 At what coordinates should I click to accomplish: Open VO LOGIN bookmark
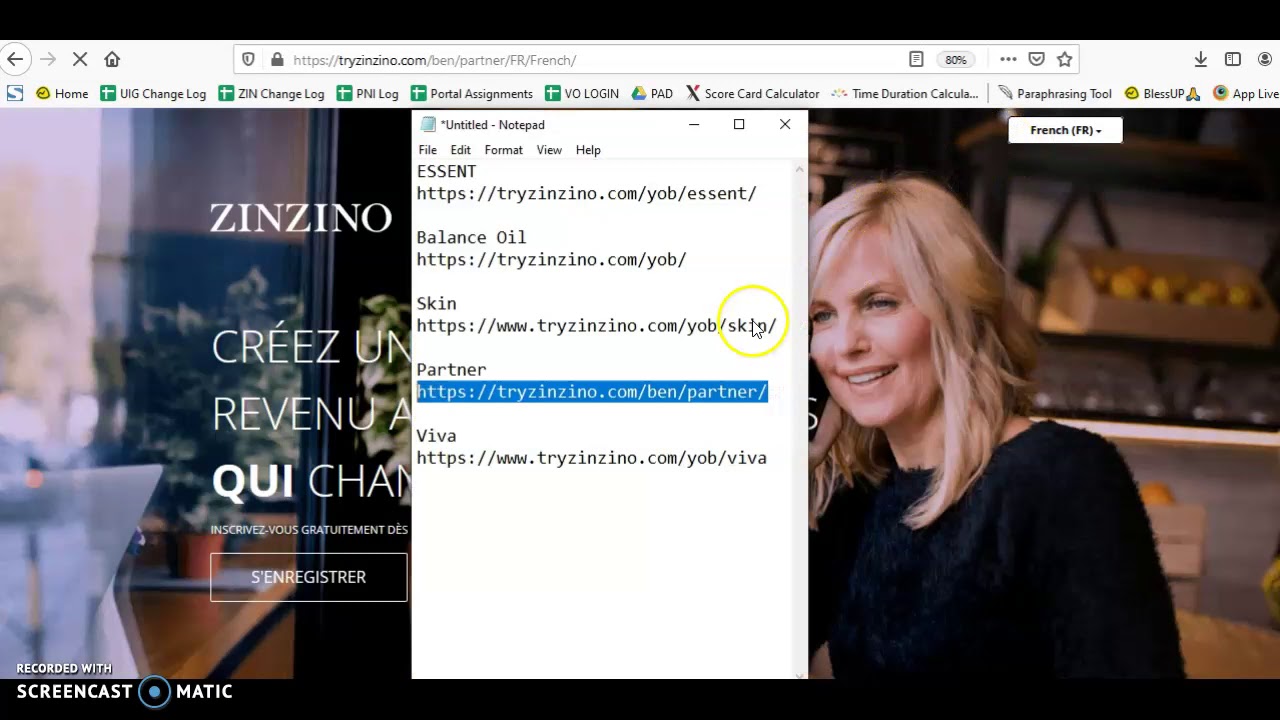[582, 94]
